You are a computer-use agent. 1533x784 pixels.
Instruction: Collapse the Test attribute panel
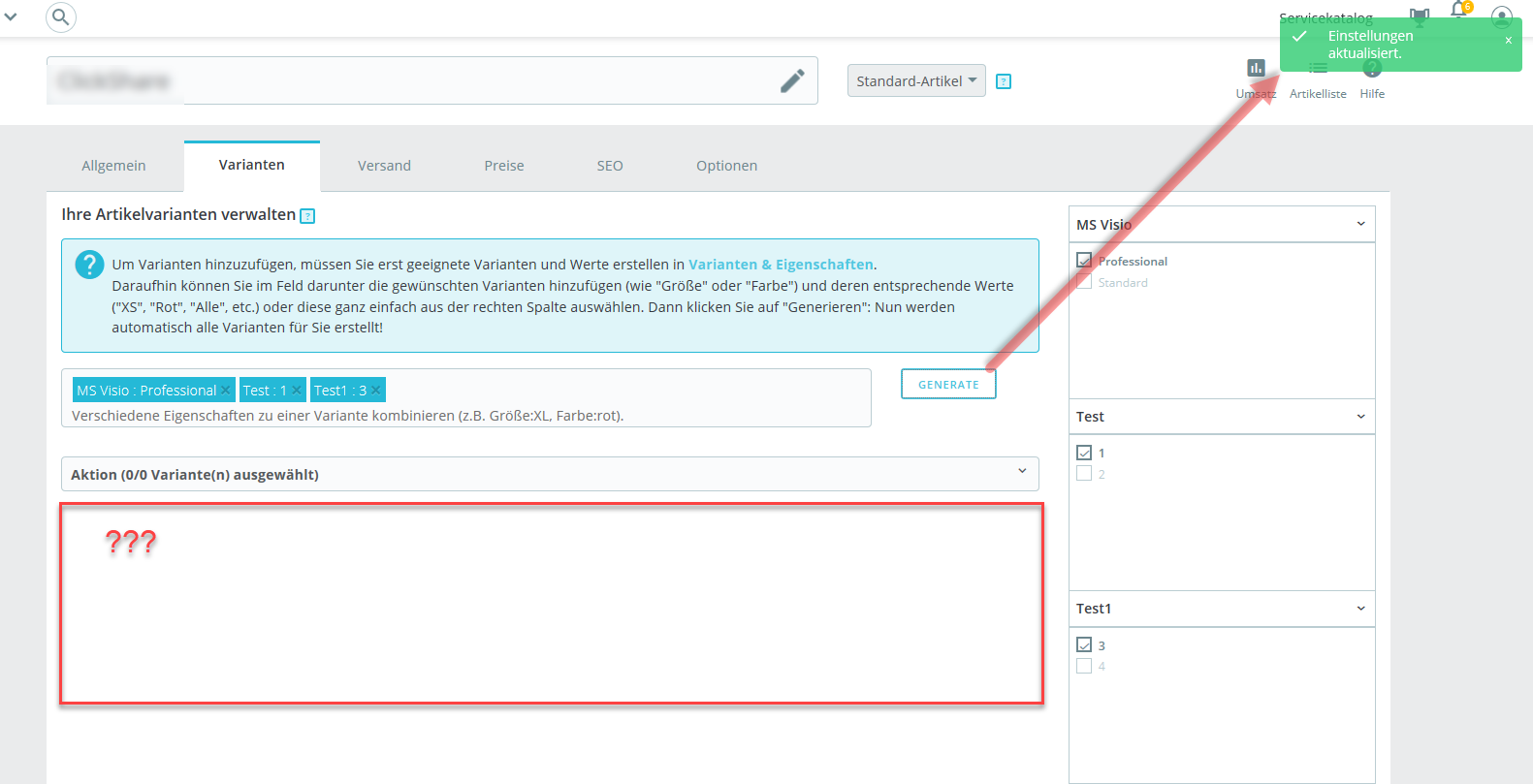point(1360,417)
